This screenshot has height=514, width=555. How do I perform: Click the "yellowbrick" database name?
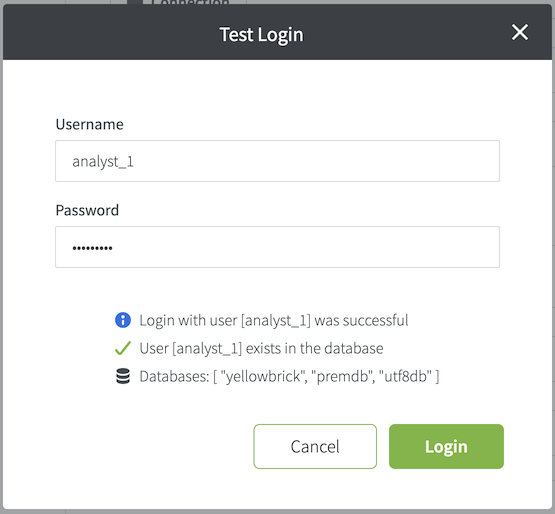click(x=263, y=376)
